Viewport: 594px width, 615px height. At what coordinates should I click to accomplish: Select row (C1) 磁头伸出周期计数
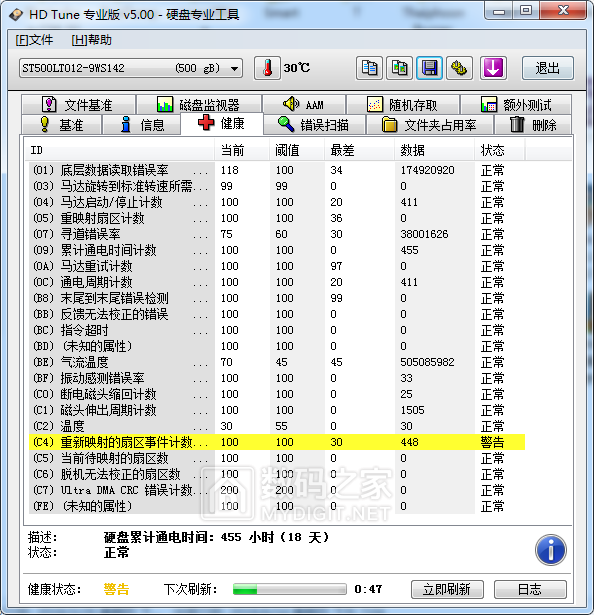[277, 410]
